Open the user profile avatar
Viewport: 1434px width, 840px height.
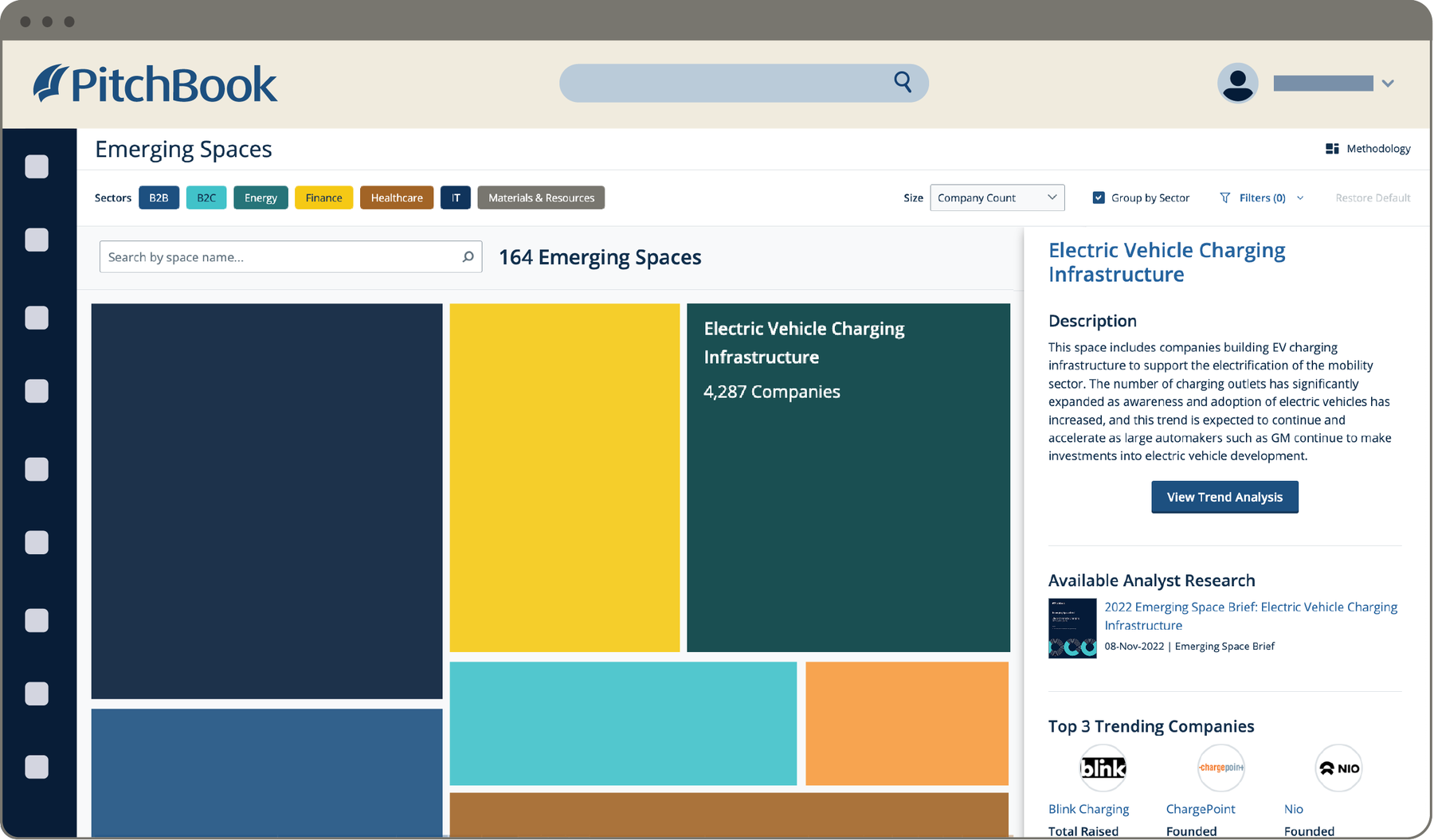click(1237, 83)
